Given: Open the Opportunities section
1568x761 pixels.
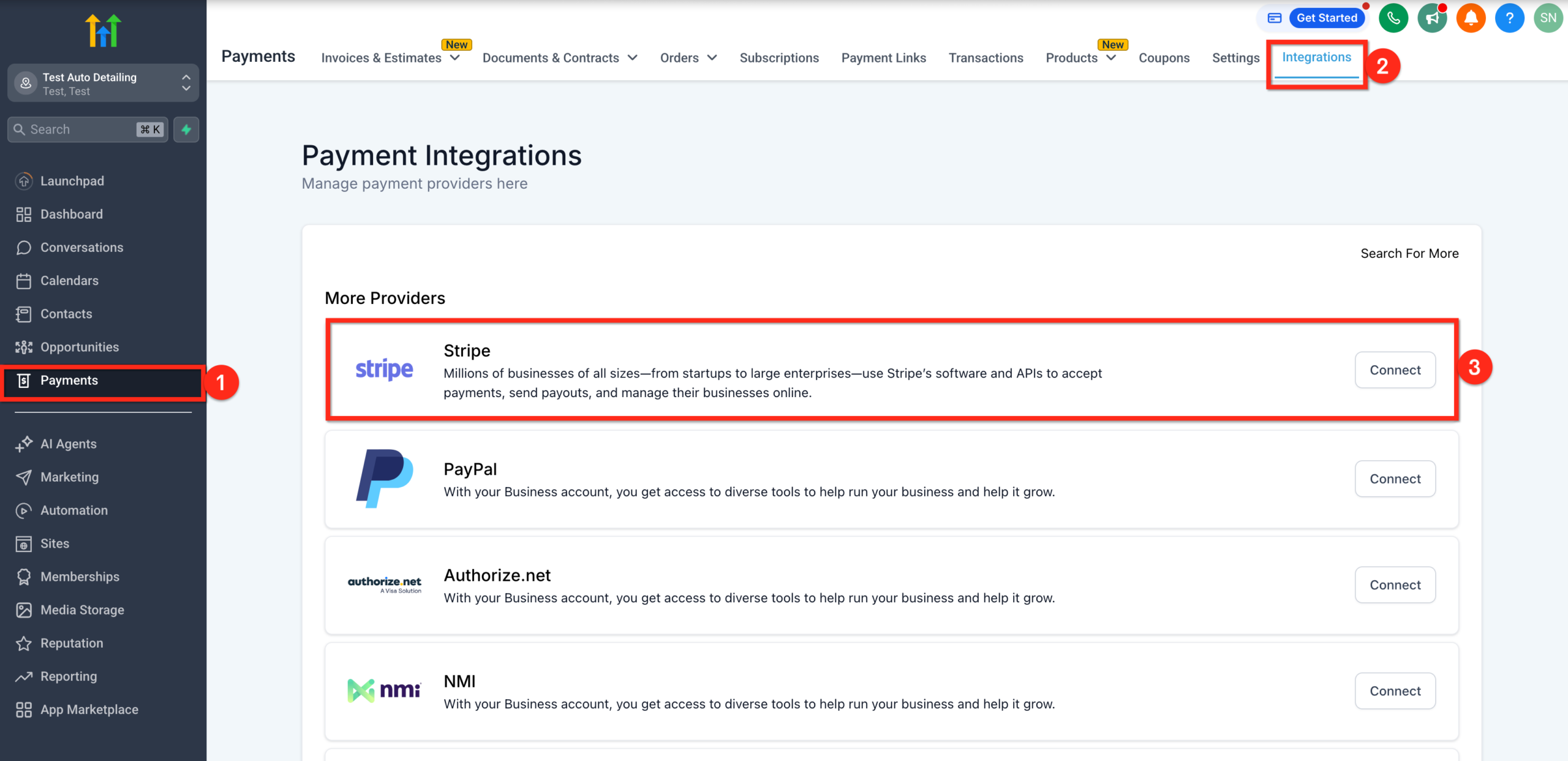Looking at the screenshot, I should coord(80,347).
